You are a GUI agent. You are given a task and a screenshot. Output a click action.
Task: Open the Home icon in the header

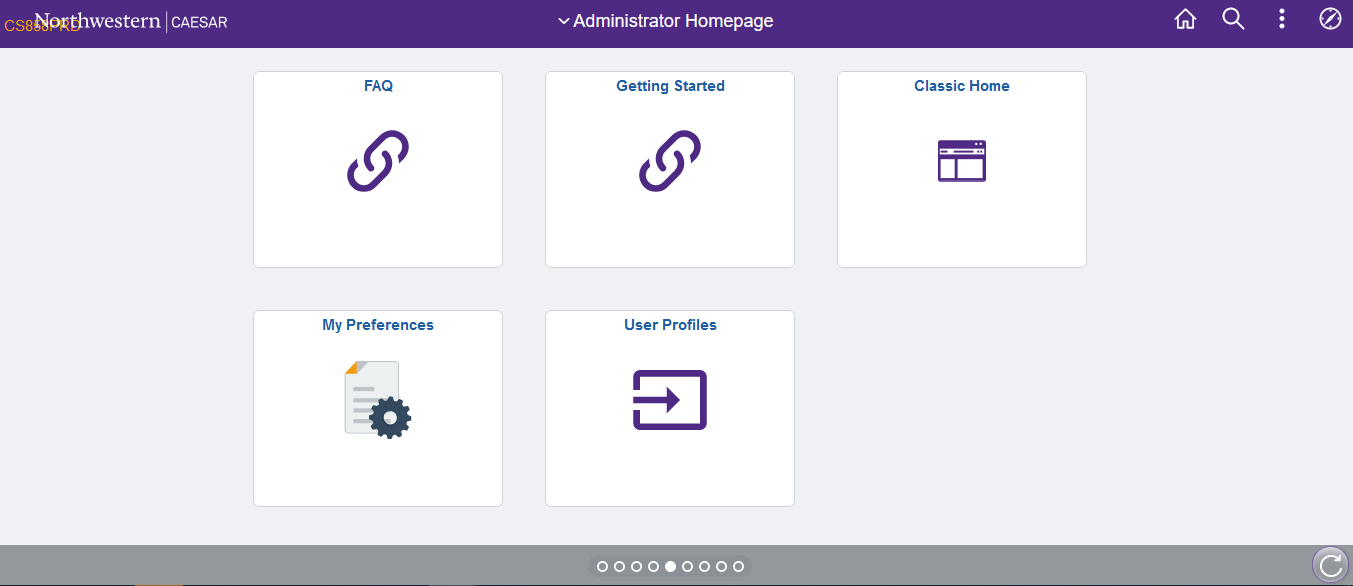1185,19
